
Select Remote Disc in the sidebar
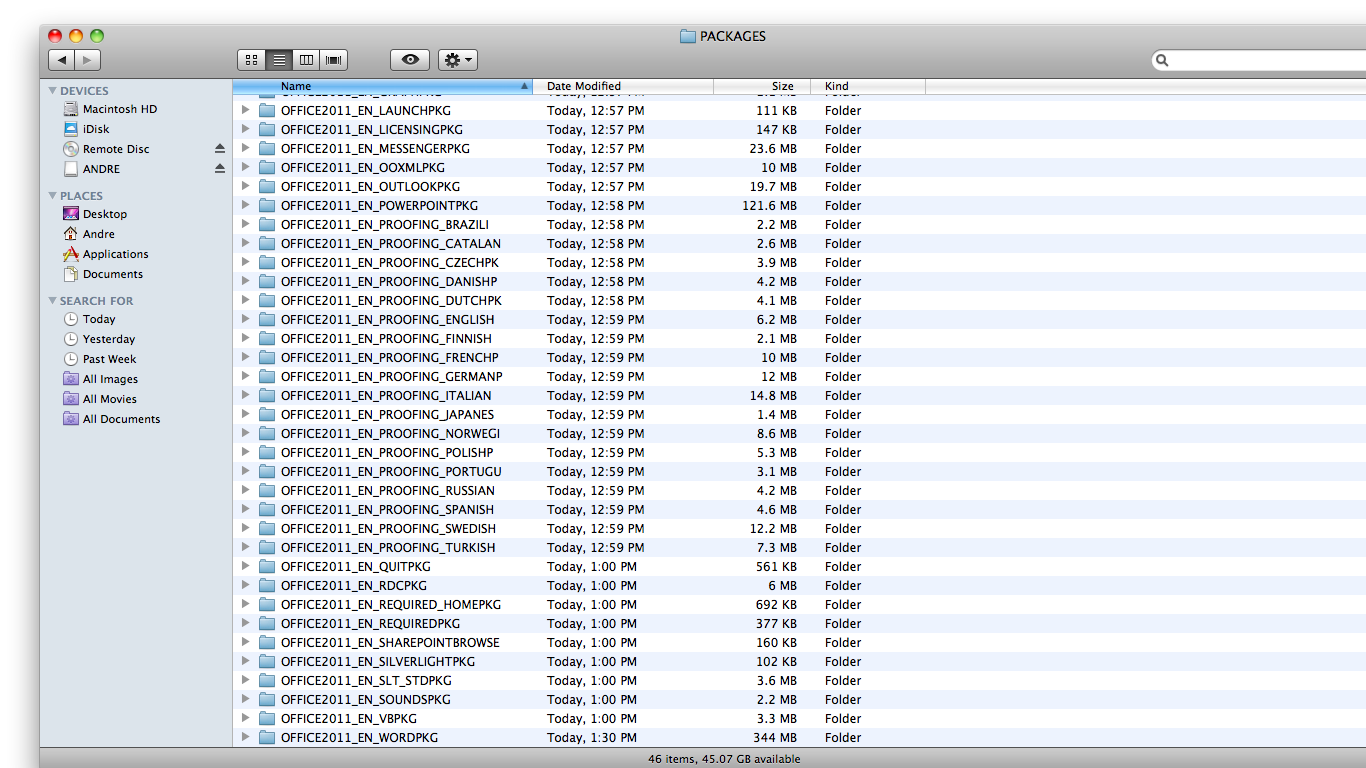point(106,149)
